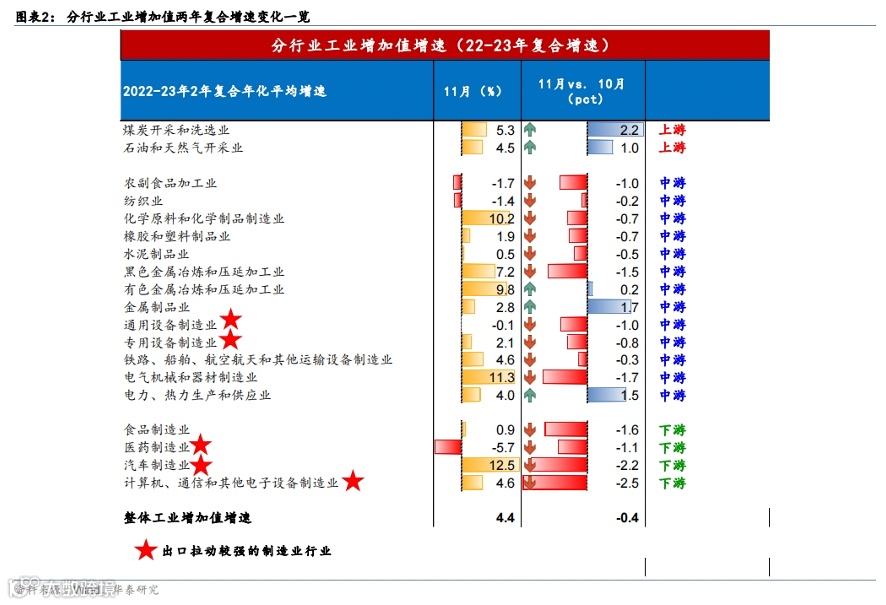Click the down arrow in 食品制造业 row
The image size is (886, 605).
pos(529,430)
